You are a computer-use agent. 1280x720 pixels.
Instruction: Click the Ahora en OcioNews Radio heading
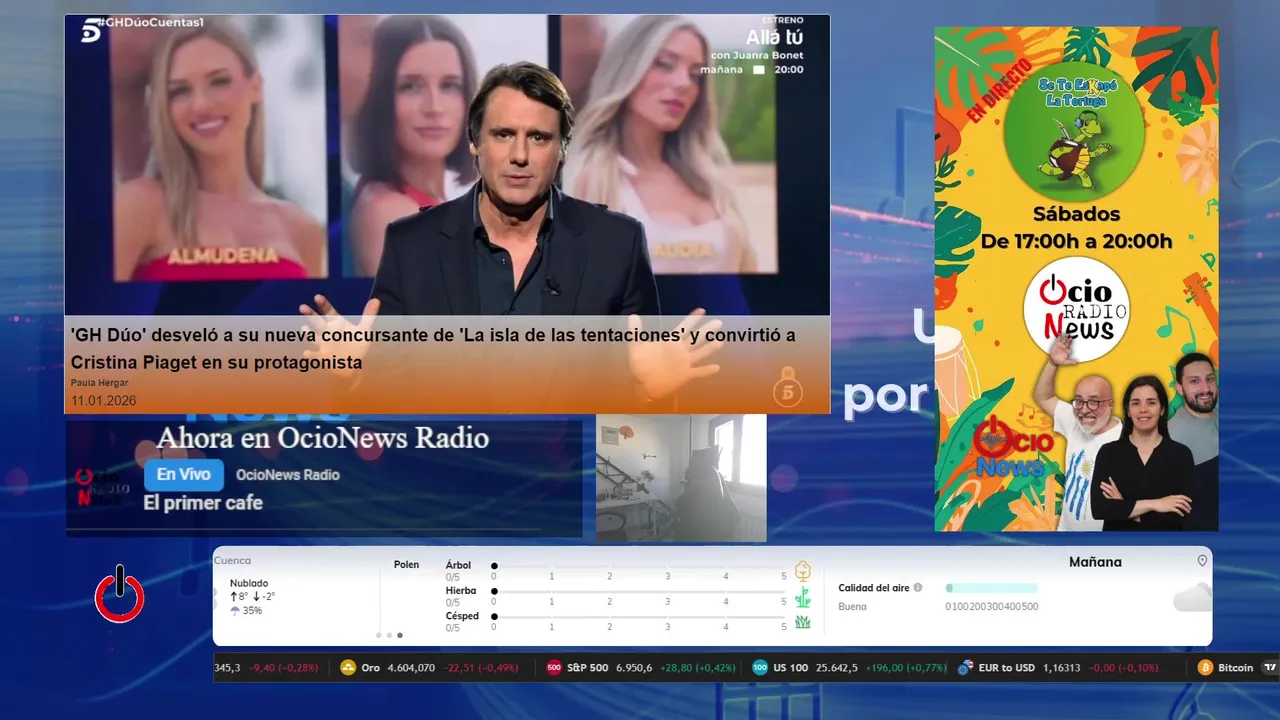click(x=322, y=438)
